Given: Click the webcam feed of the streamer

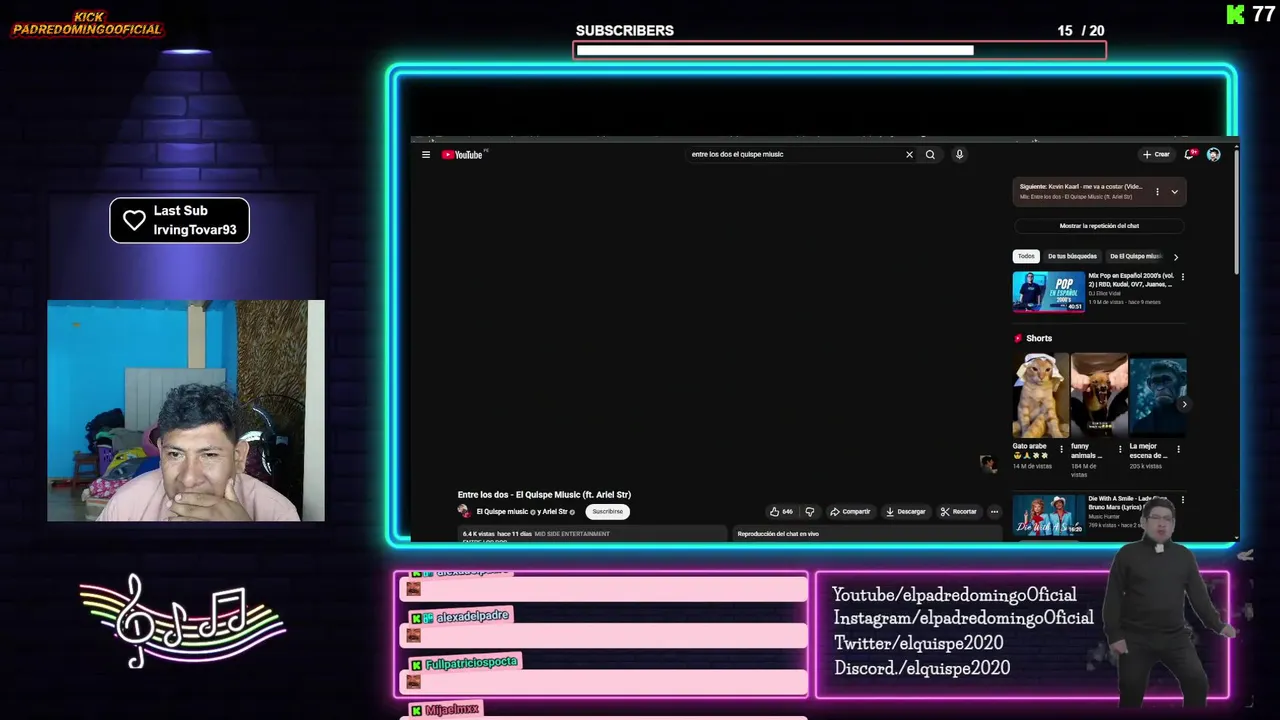Looking at the screenshot, I should pos(186,411).
